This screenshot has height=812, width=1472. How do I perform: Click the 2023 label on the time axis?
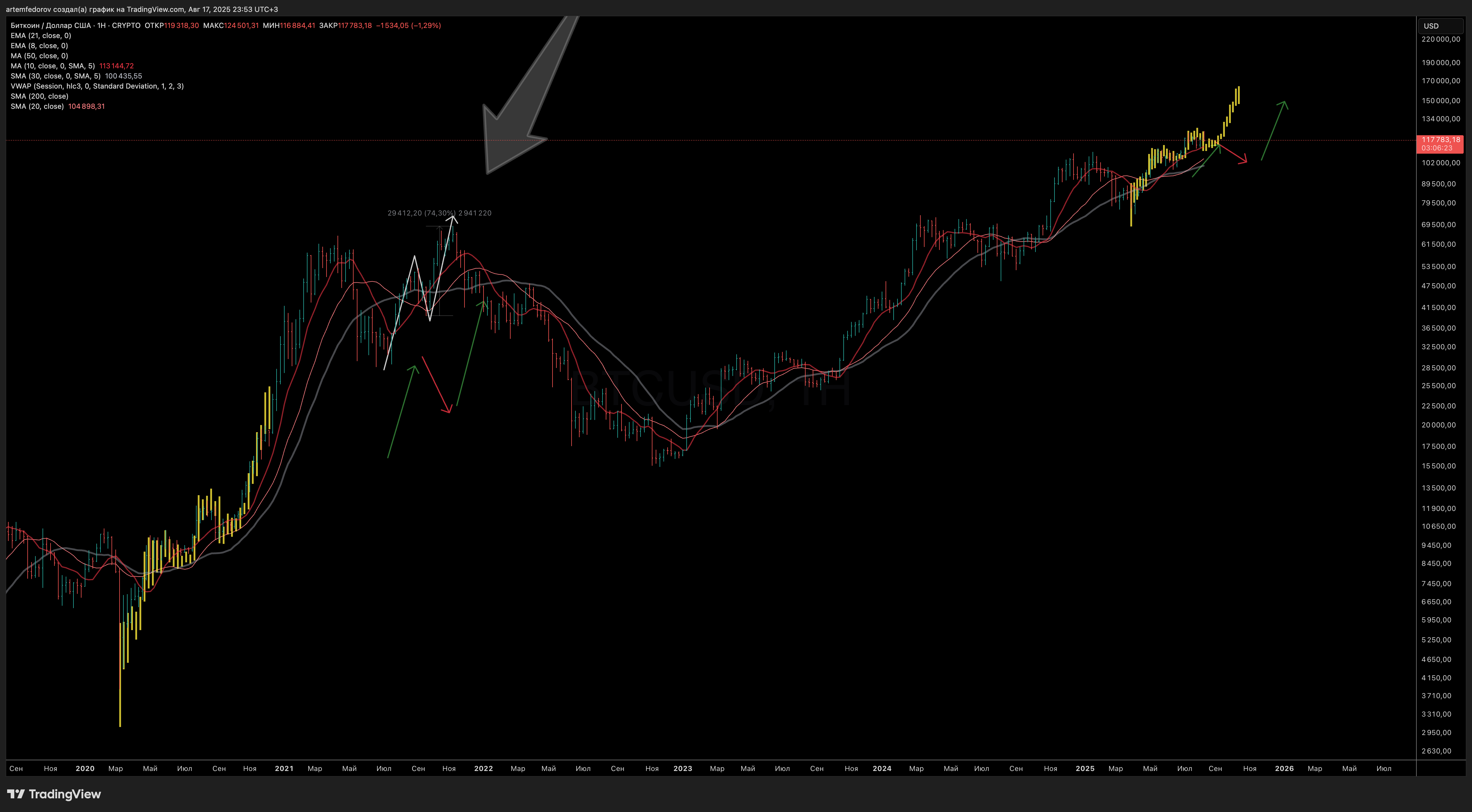[683, 769]
